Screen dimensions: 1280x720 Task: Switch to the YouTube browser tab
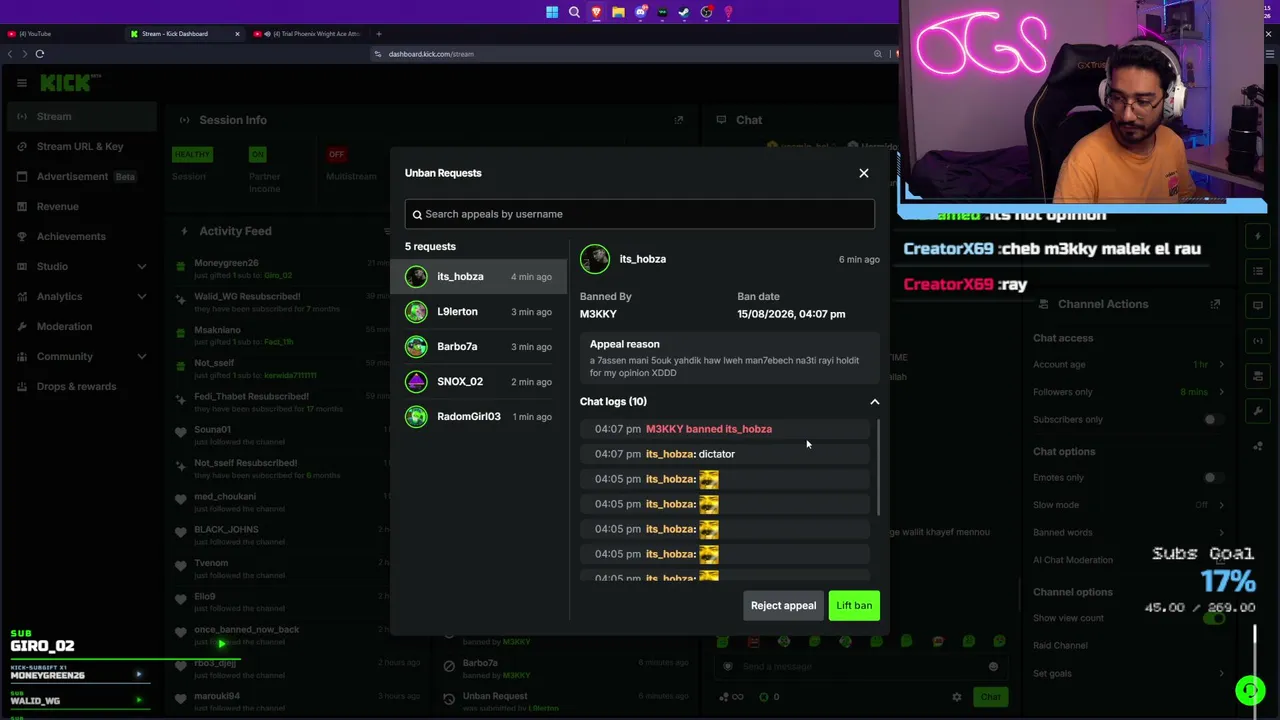60,34
